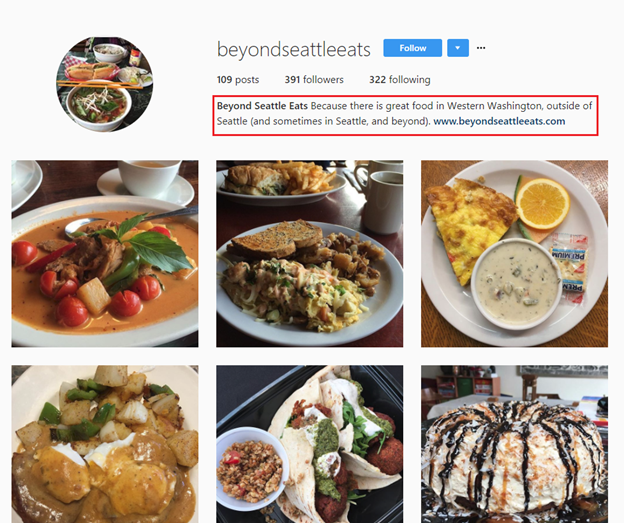This screenshot has width=624, height=523.
Task: Select the beyondseattleeats username heading
Action: pyautogui.click(x=294, y=49)
